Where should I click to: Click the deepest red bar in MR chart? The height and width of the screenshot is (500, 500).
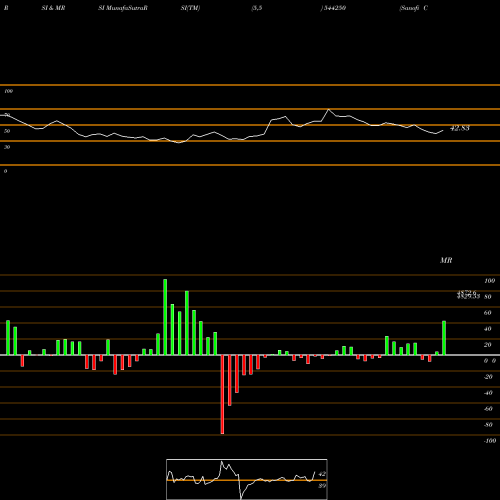pyautogui.click(x=222, y=394)
